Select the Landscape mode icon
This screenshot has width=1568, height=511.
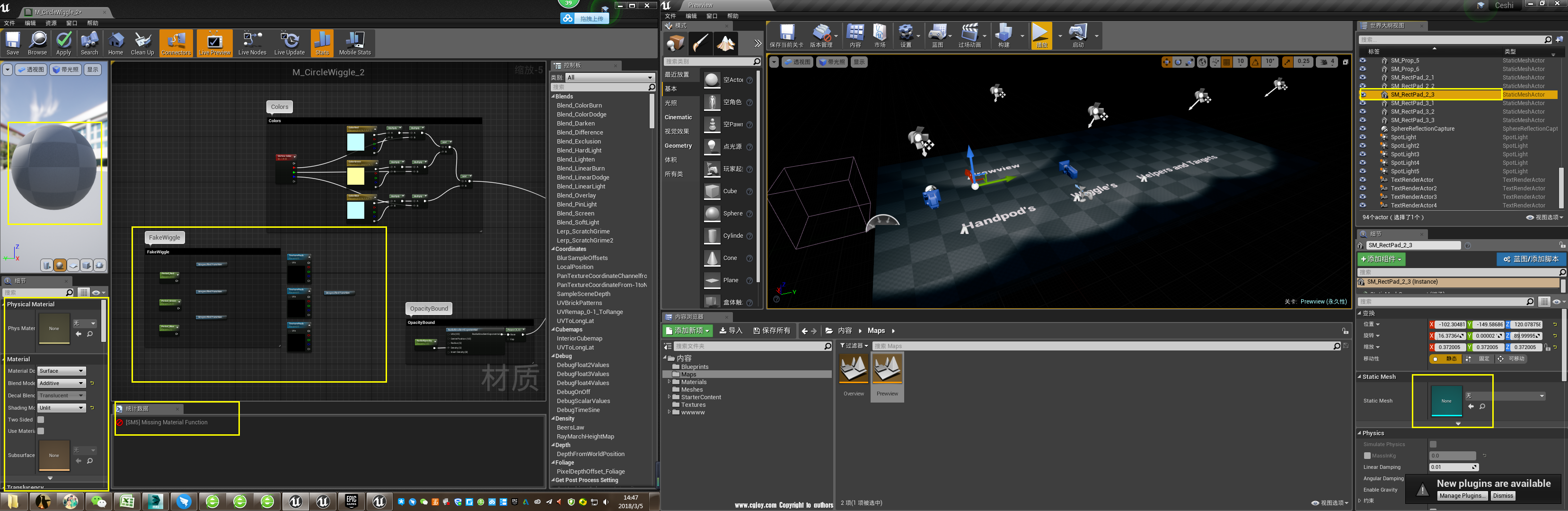click(726, 43)
